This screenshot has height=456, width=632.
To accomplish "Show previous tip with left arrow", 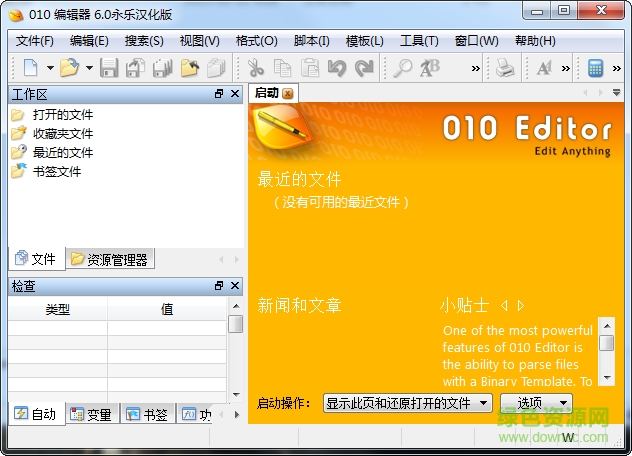I will [x=504, y=306].
